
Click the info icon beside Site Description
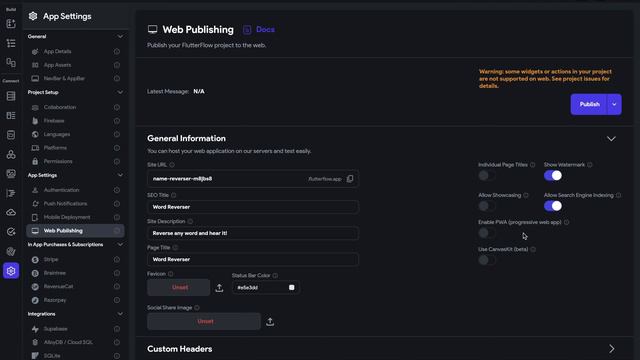(190, 221)
